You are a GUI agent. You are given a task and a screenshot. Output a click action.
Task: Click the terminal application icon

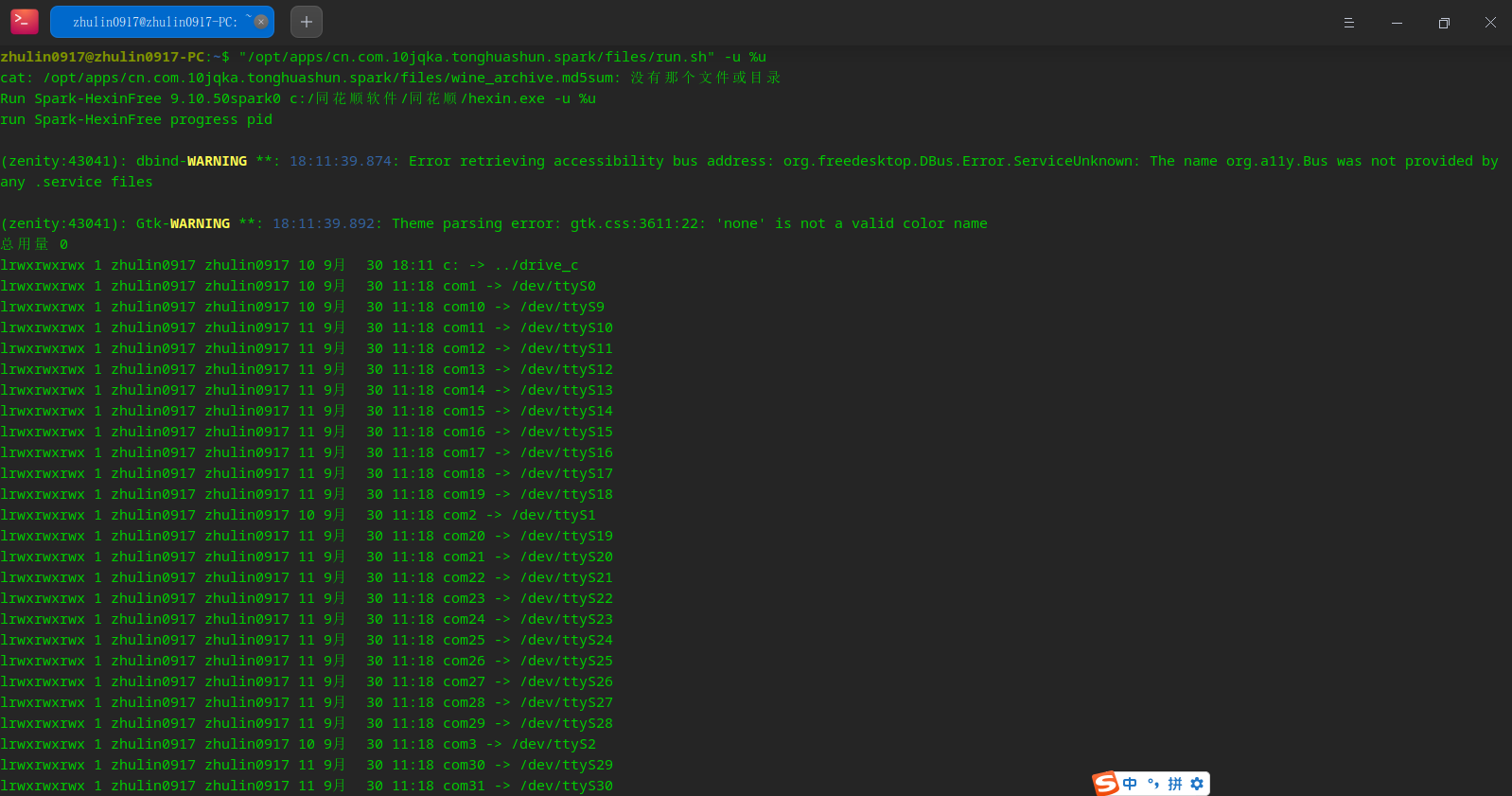[x=25, y=21]
